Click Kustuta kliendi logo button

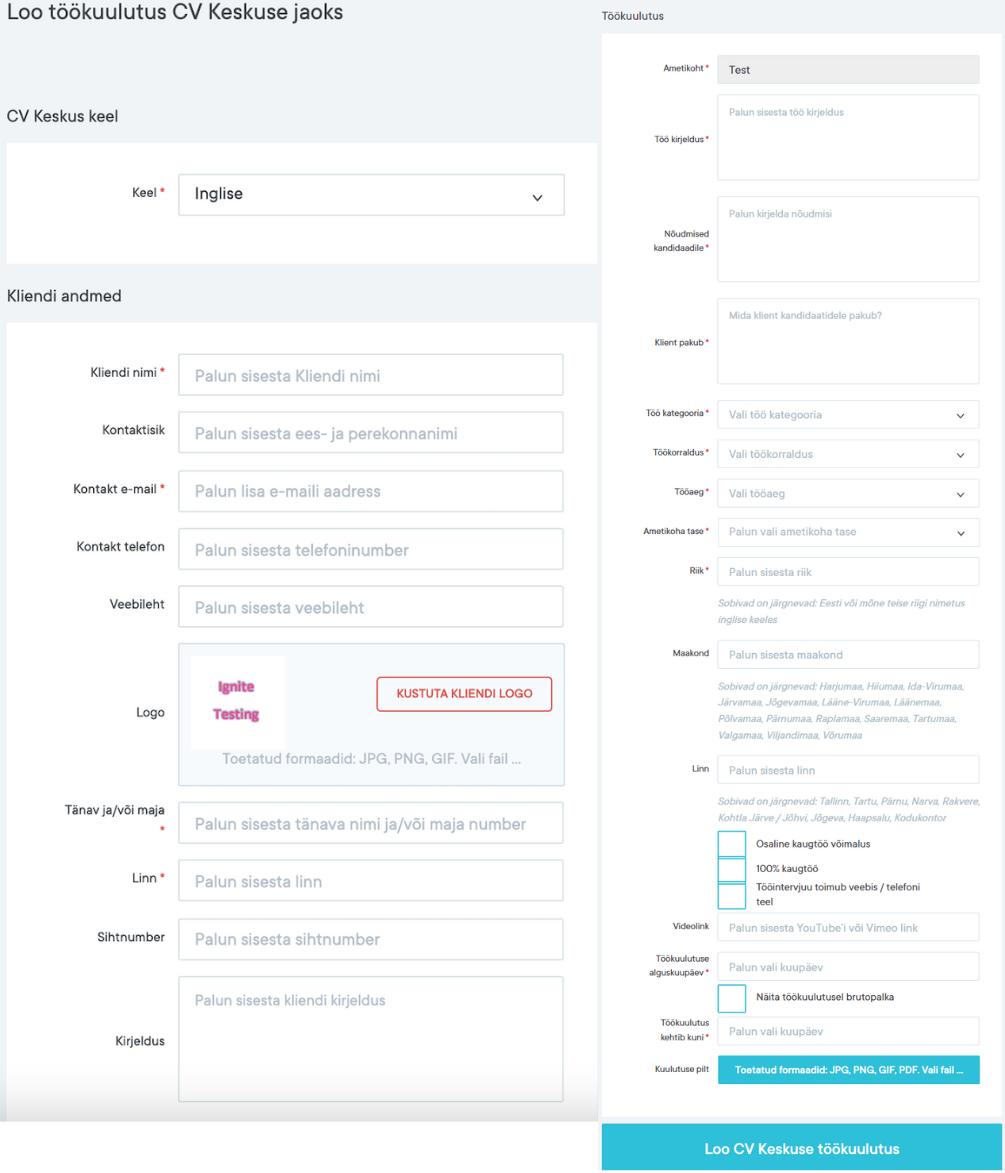click(464, 694)
